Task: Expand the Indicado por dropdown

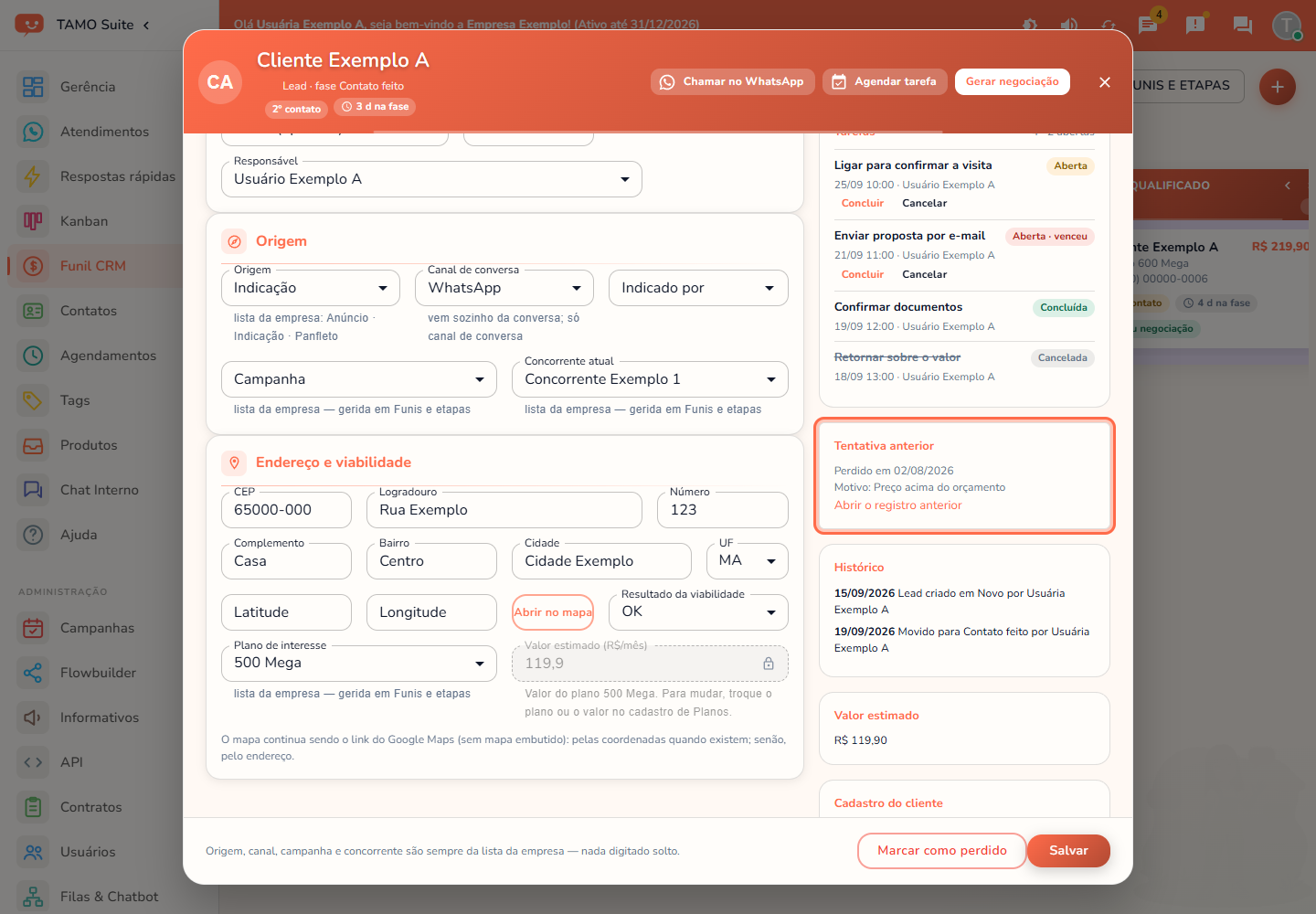Action: [698, 288]
